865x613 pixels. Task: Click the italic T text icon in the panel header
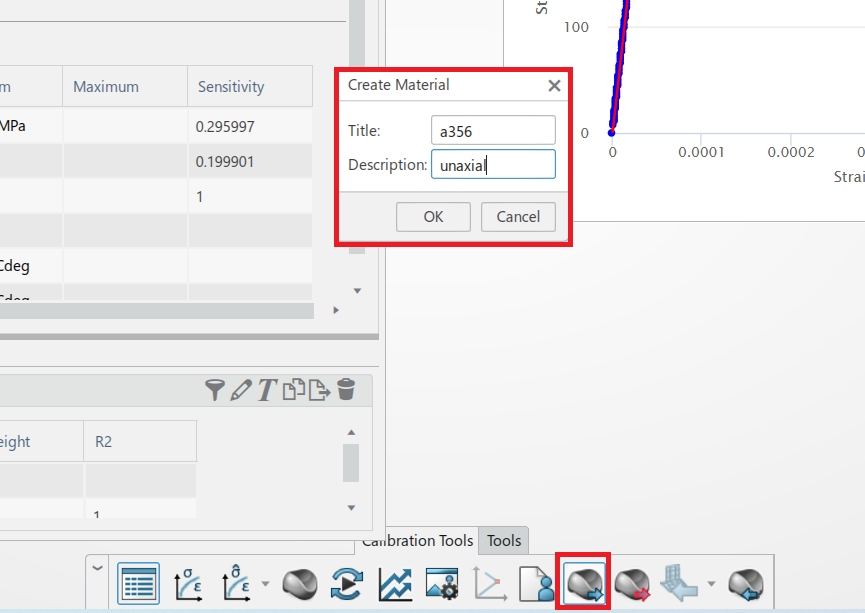coord(266,390)
